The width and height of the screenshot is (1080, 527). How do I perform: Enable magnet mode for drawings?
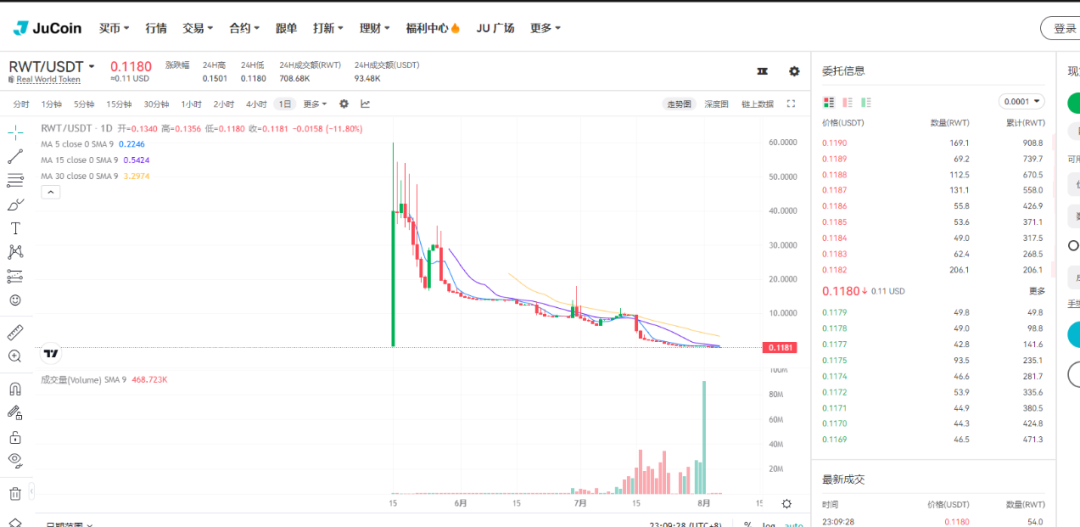(15, 389)
